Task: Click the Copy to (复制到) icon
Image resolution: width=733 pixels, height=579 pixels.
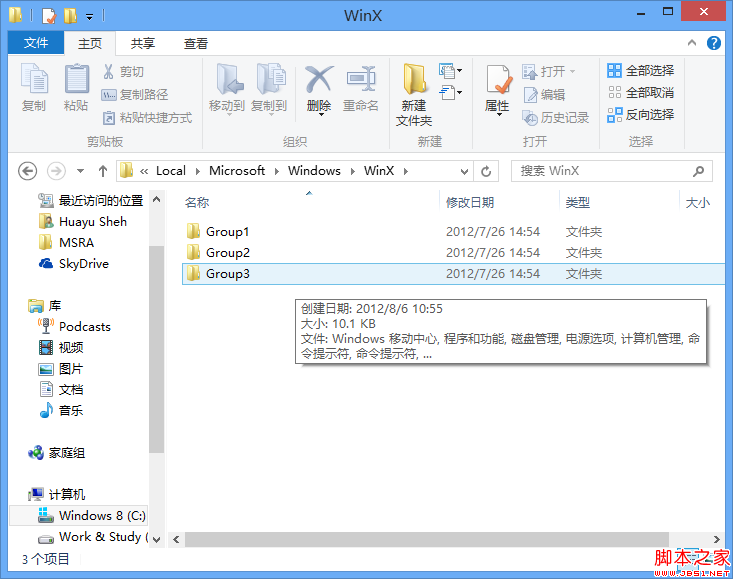Action: pyautogui.click(x=271, y=79)
